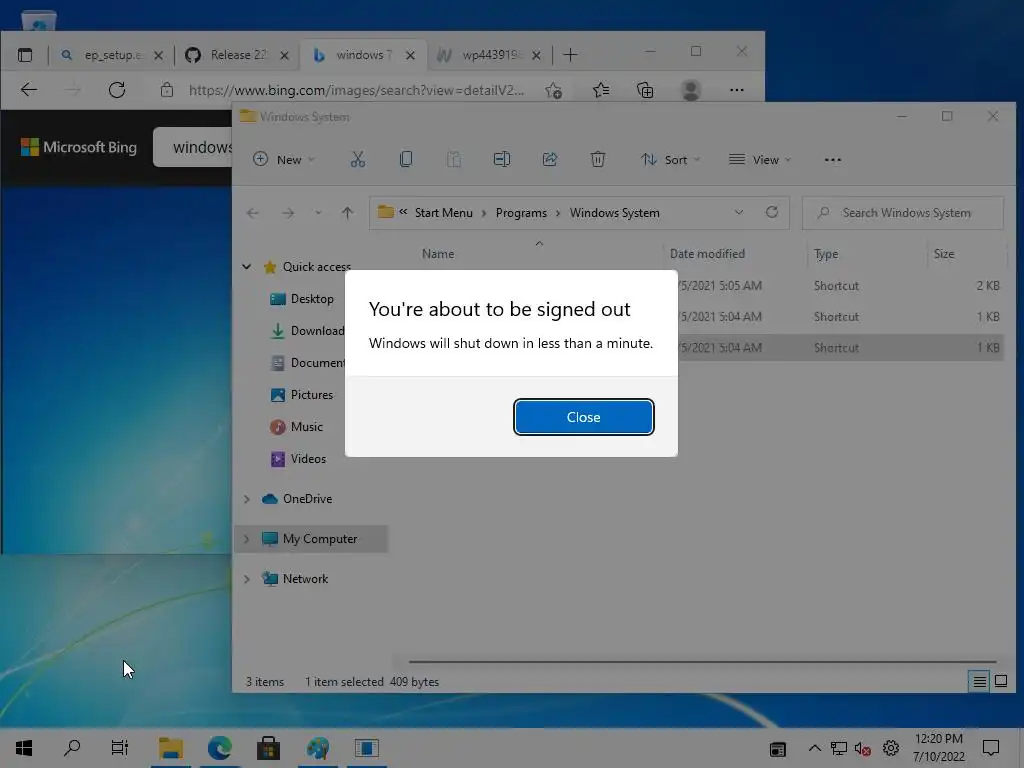1024x768 pixels.
Task: Open Collections in Edge
Action: point(645,90)
